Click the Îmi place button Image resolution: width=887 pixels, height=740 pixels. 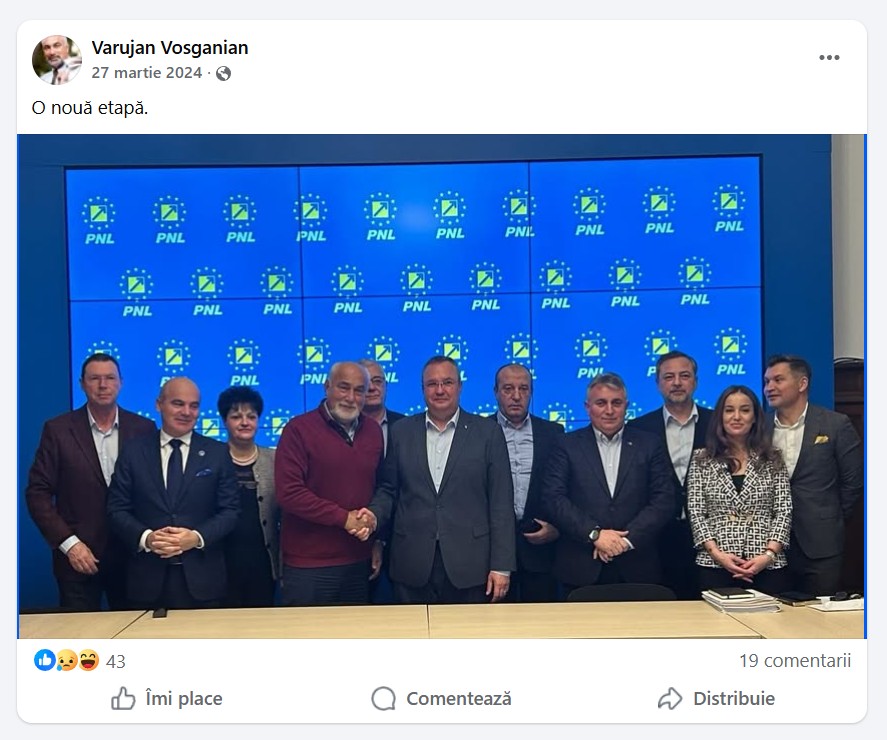[166, 699]
